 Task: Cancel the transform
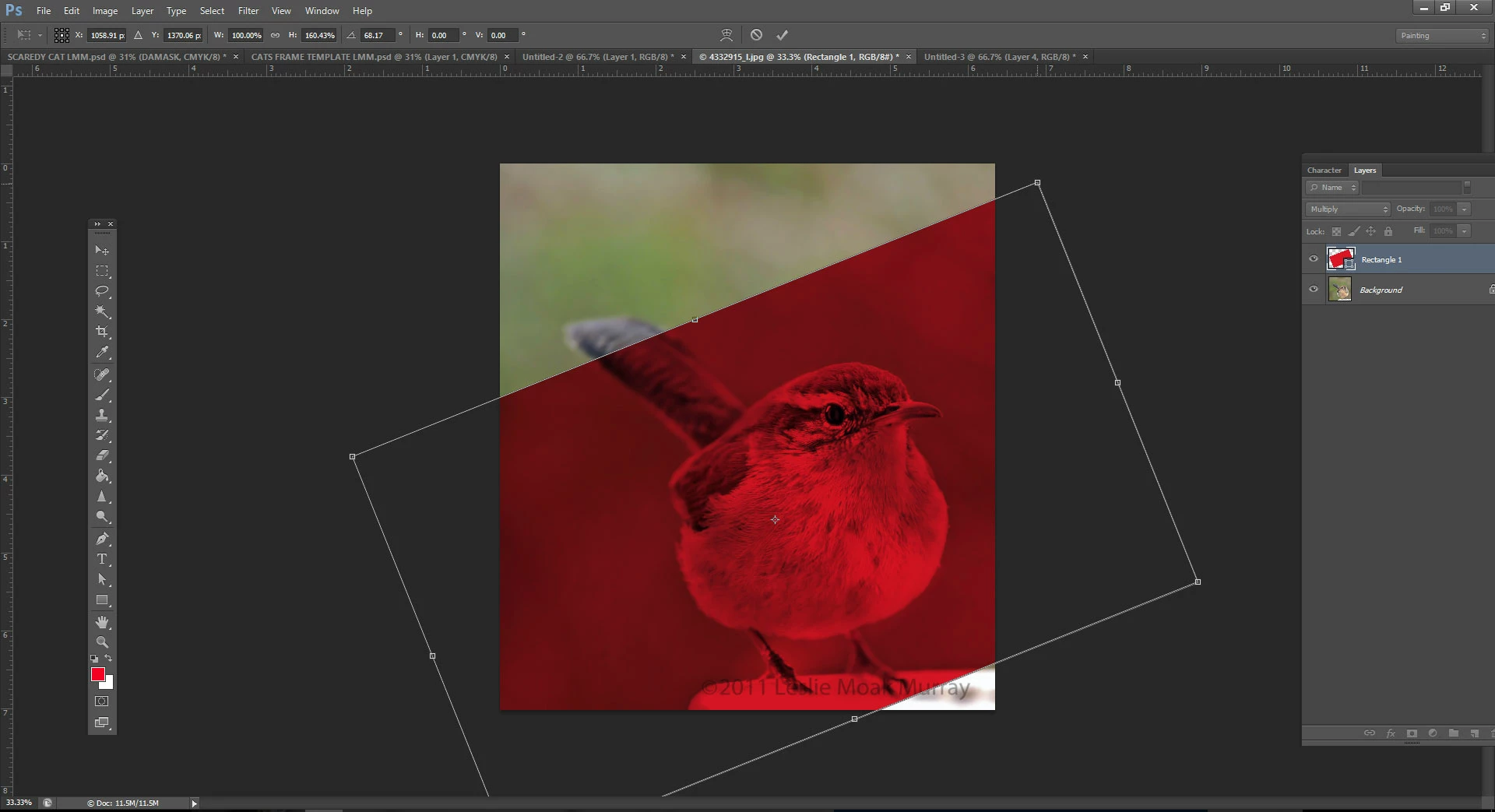(x=756, y=35)
